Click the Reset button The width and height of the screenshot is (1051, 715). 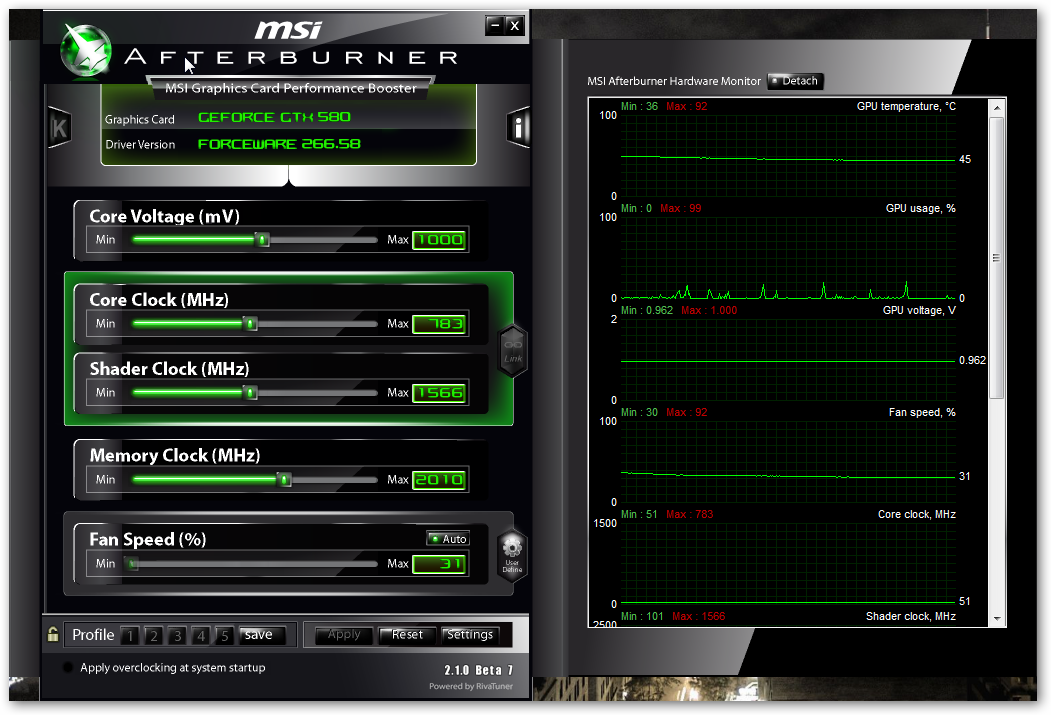point(408,635)
